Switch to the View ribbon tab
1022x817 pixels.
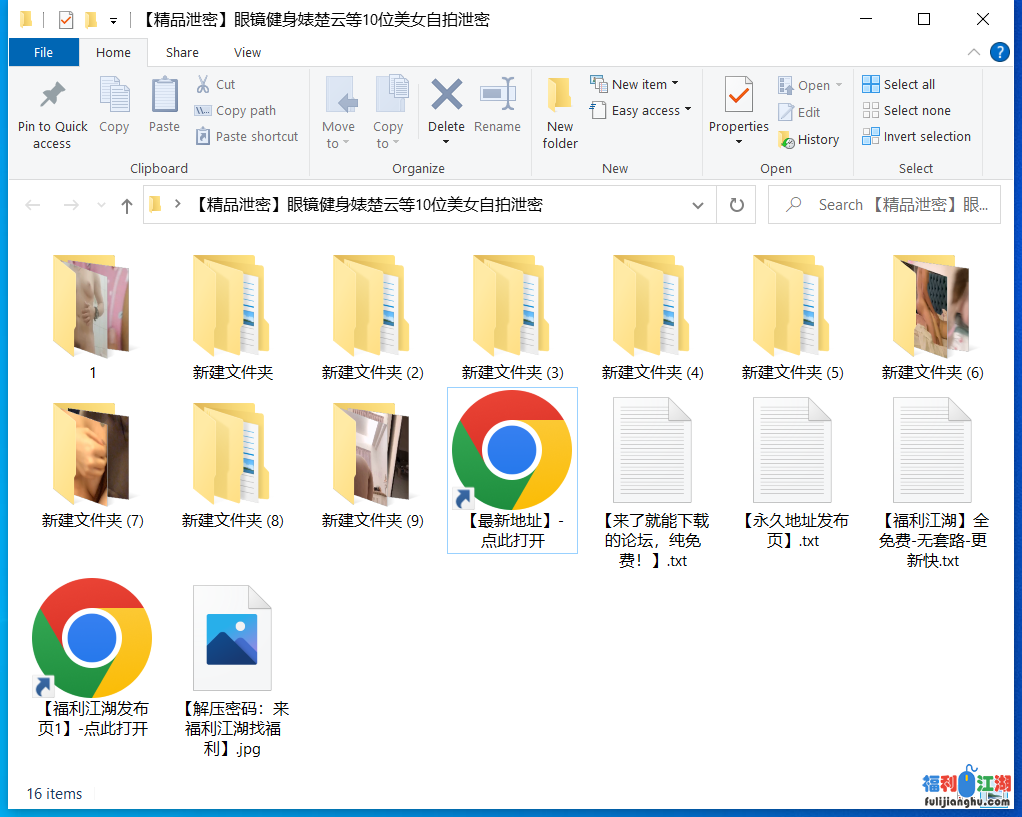[247, 52]
